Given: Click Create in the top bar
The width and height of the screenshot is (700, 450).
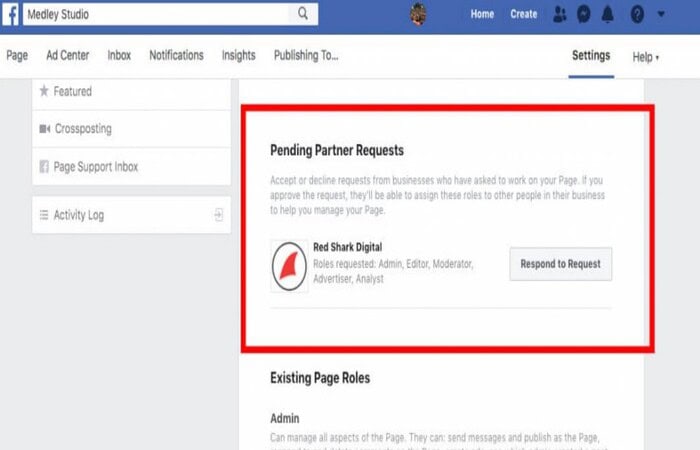Looking at the screenshot, I should [x=524, y=14].
